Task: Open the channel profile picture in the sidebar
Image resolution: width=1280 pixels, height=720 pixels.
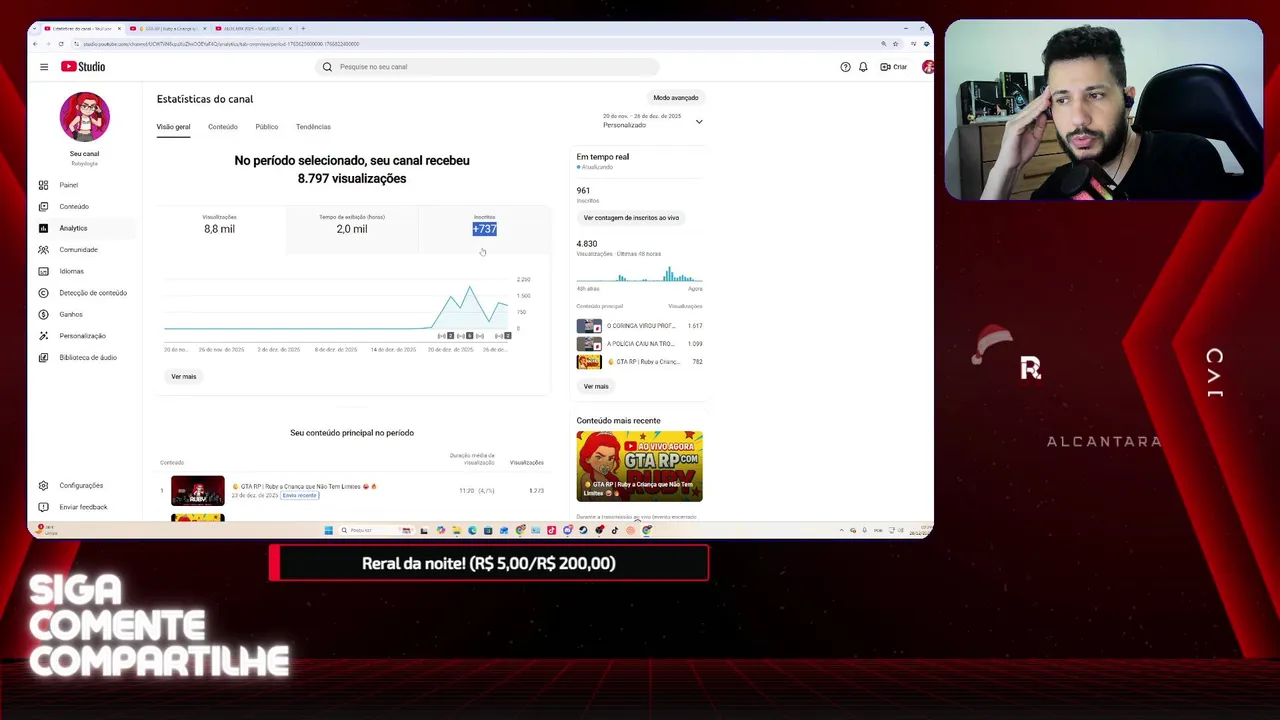Action: coord(84,117)
